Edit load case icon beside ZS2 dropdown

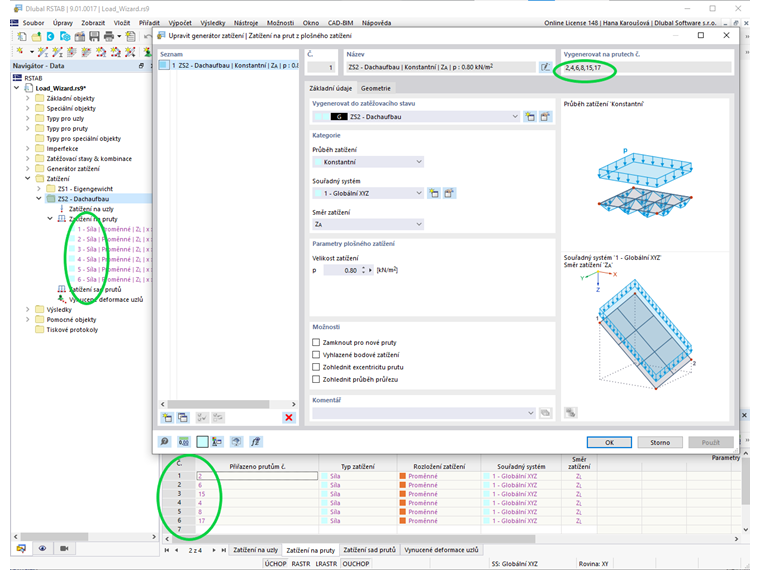pos(545,117)
